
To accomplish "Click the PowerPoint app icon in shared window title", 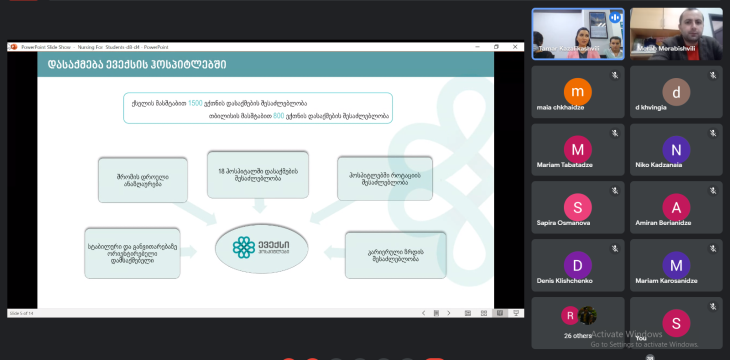I will pyautogui.click(x=14, y=47).
